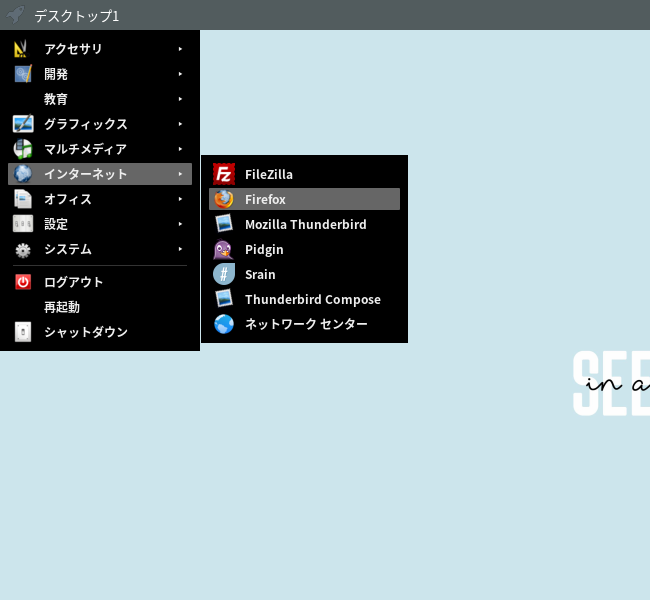650x600 pixels.
Task: Open the グラフィックス menu entry
Action: click(100, 124)
